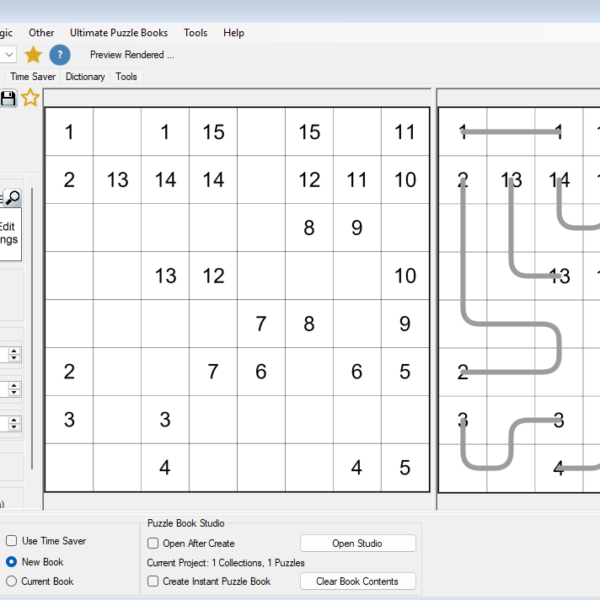Image resolution: width=600 pixels, height=600 pixels.
Task: Click the floppy disk save icon
Action: (x=8, y=98)
